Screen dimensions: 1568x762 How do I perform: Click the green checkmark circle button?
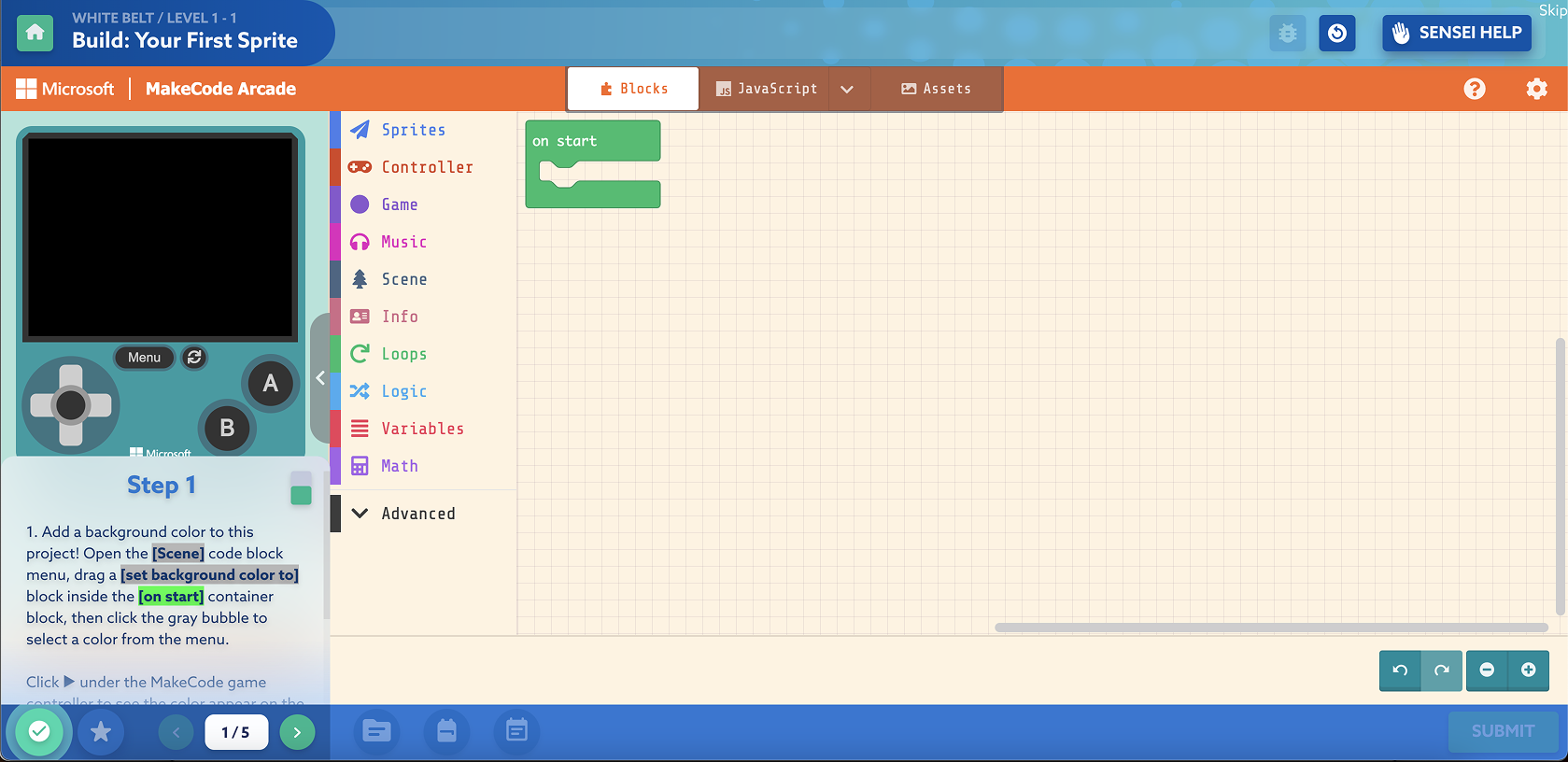(x=39, y=732)
